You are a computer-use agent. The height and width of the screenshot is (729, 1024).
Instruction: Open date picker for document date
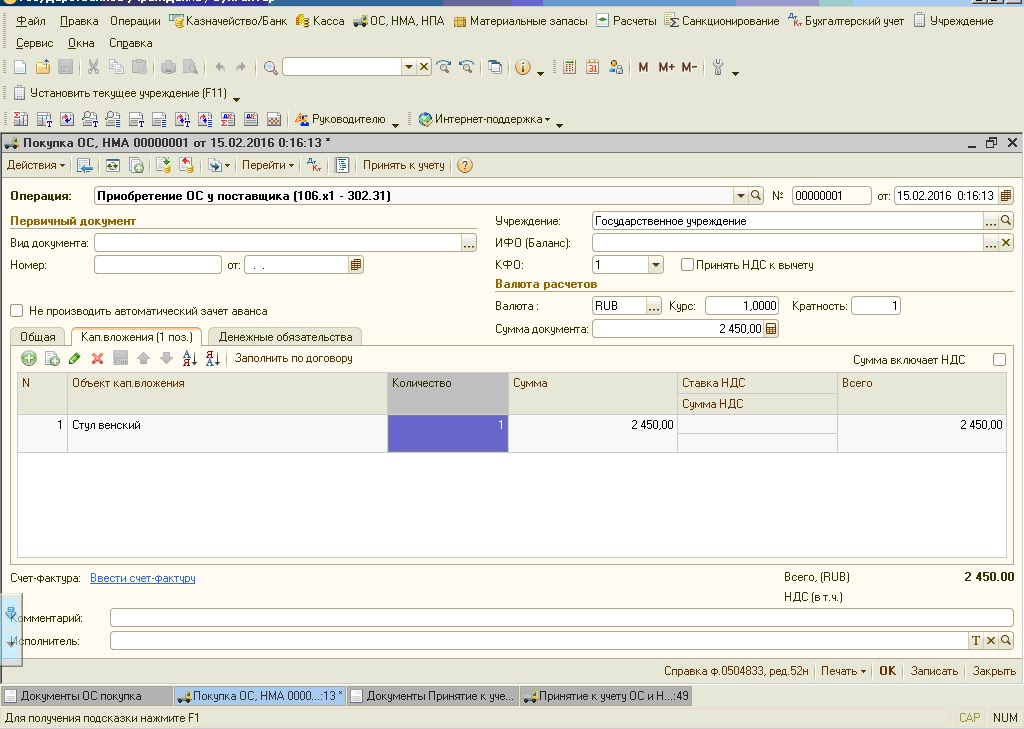point(1006,195)
